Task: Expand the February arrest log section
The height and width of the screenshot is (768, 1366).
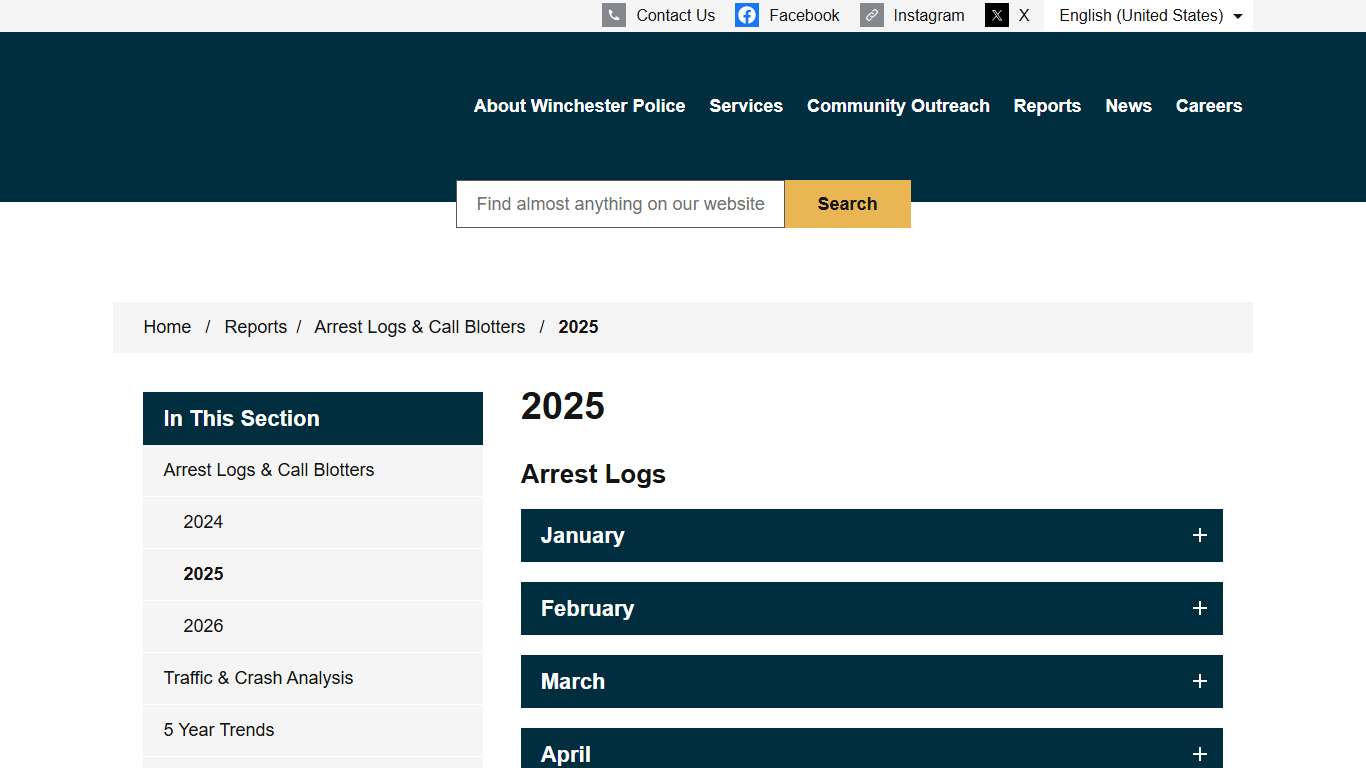Action: point(871,608)
